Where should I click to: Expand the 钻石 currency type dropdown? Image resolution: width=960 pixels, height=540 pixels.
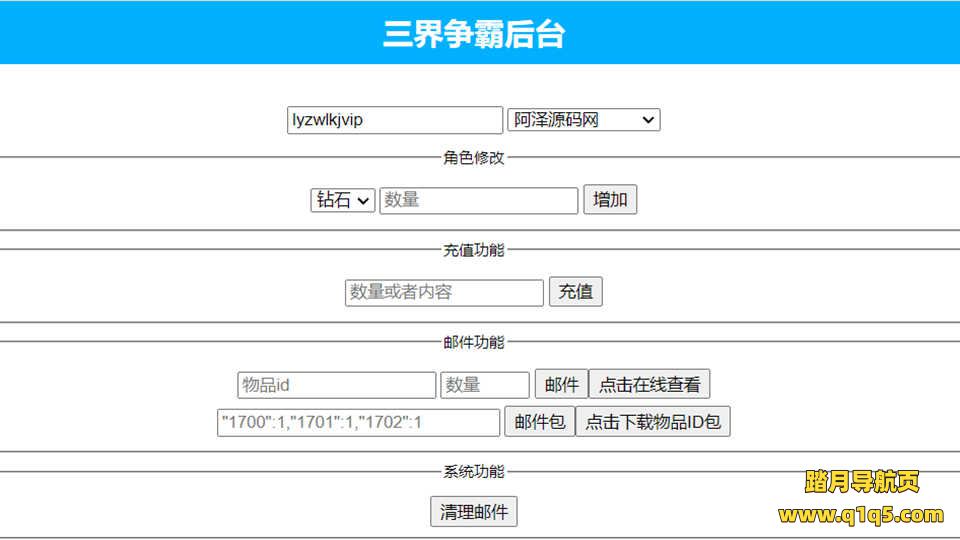click(343, 200)
